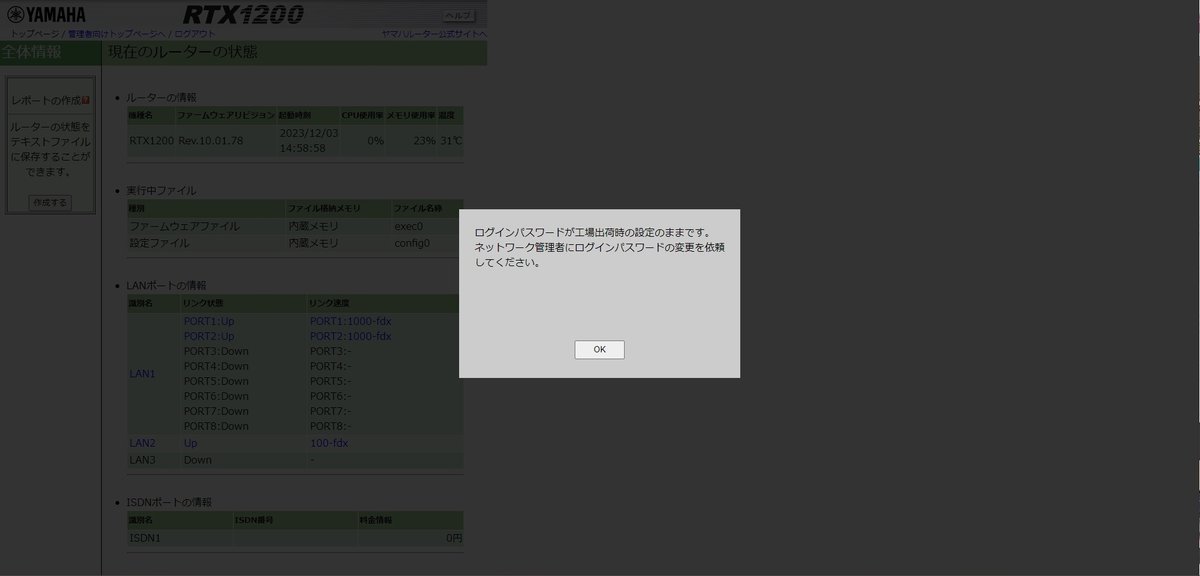Open the ヤマハルーター公式サイトへ link

(x=434, y=34)
